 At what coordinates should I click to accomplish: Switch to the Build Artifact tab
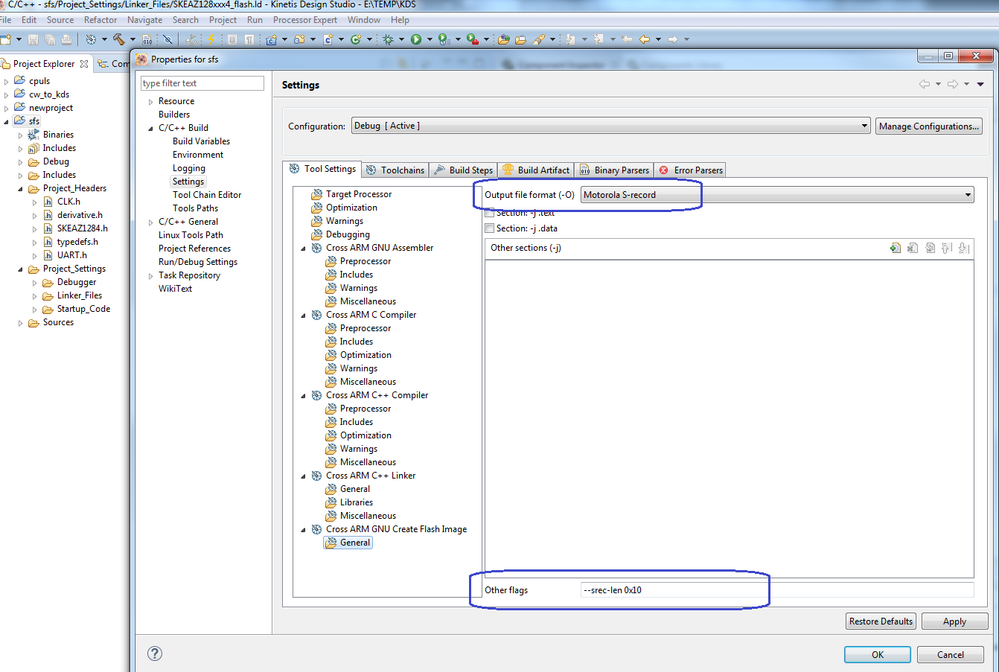536,170
